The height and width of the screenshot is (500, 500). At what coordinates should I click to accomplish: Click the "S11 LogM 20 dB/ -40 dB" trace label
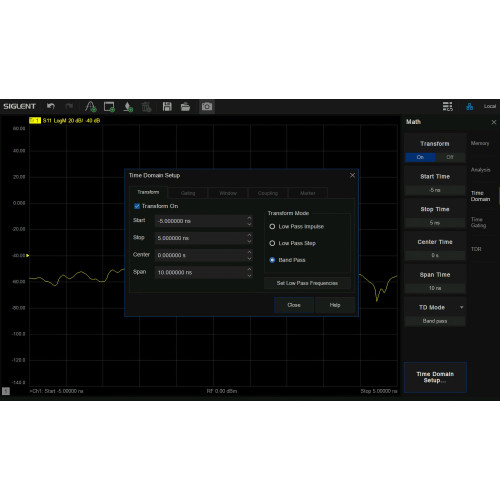point(71,120)
